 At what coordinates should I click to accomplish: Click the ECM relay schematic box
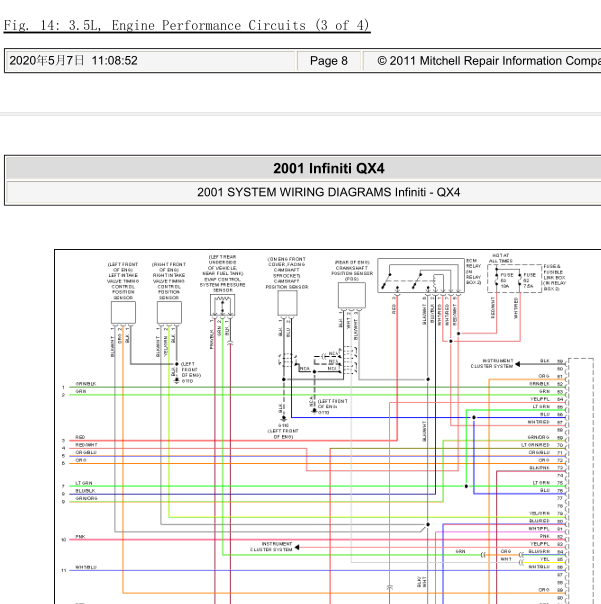tap(421, 275)
